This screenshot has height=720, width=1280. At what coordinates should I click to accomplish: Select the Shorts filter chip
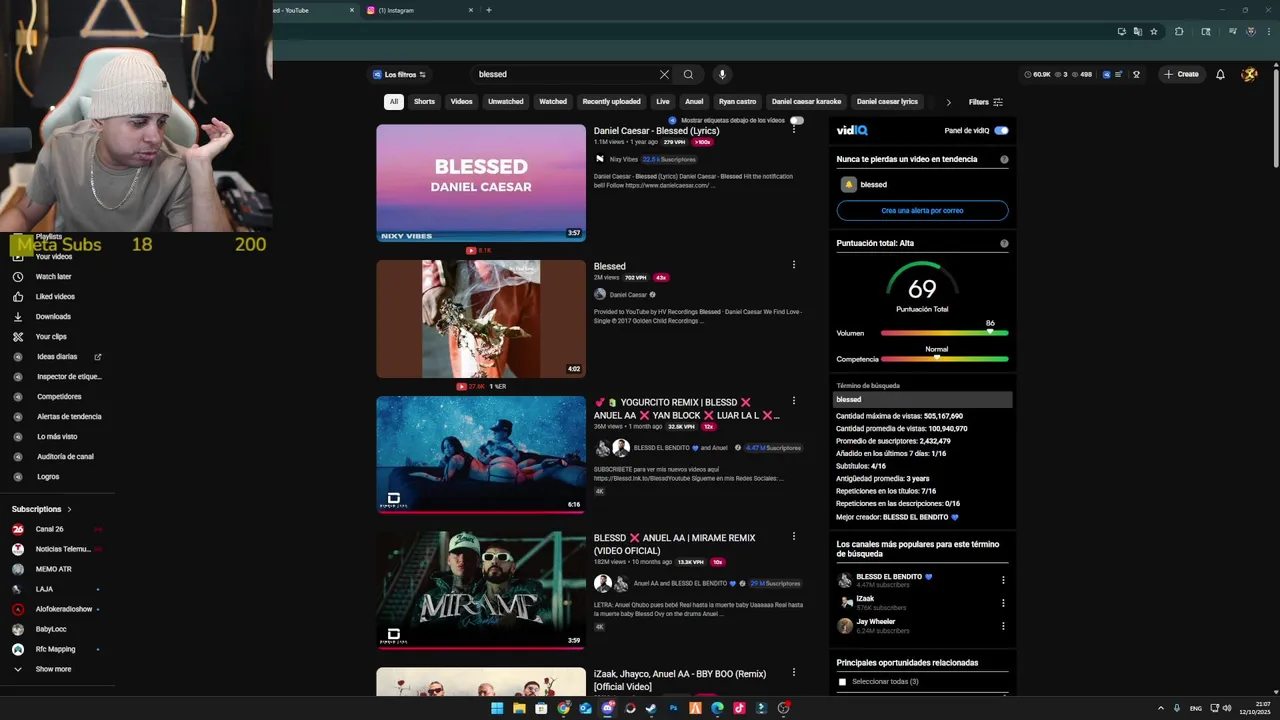pyautogui.click(x=425, y=102)
